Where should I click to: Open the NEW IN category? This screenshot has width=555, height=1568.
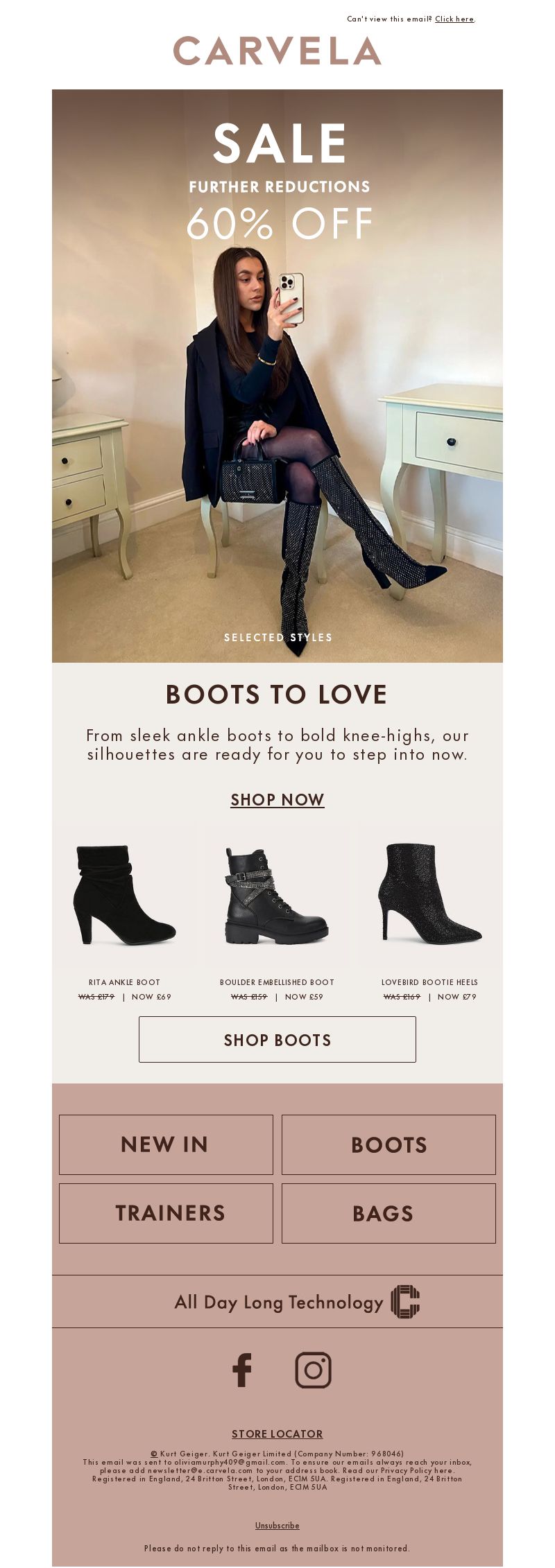coord(166,1144)
